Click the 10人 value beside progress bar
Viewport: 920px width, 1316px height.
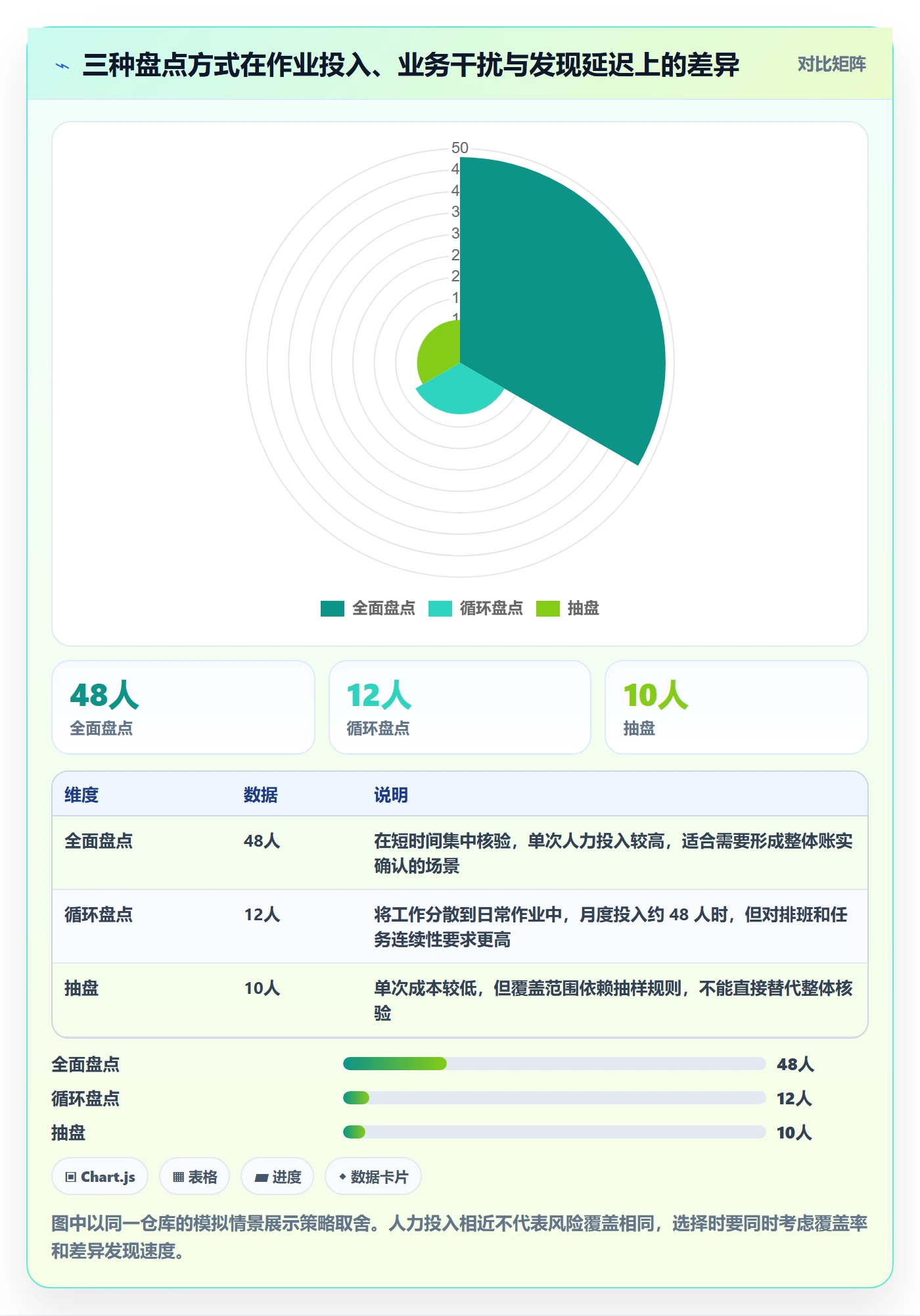click(795, 1133)
